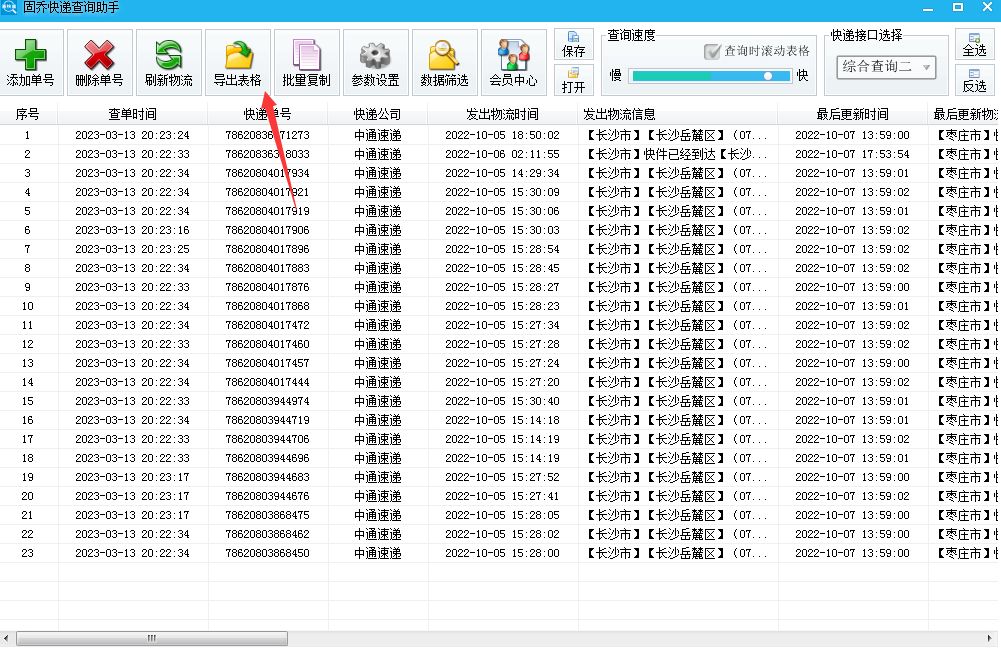Toggle the 查询时滚动表格 scrolling checkbox
The width and height of the screenshot is (1001, 648).
713,52
